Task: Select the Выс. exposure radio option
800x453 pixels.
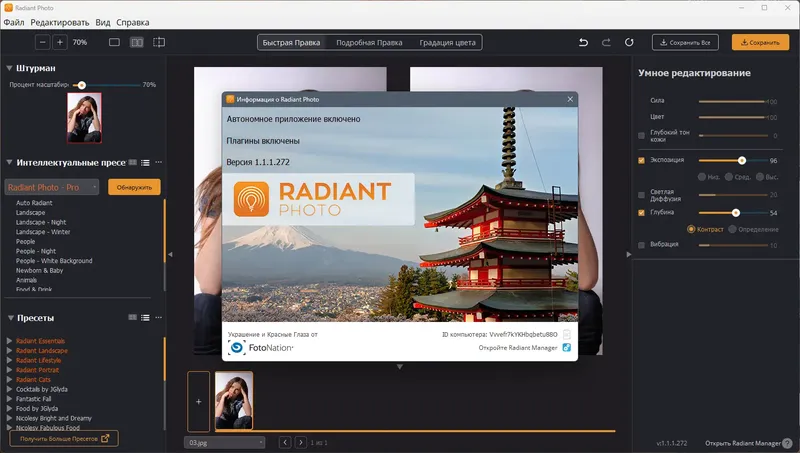Action: point(760,177)
